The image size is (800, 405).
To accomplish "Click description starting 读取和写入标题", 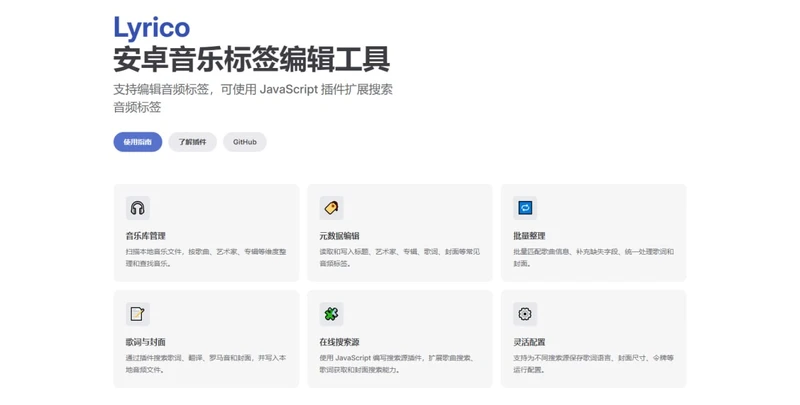I will [x=400, y=258].
